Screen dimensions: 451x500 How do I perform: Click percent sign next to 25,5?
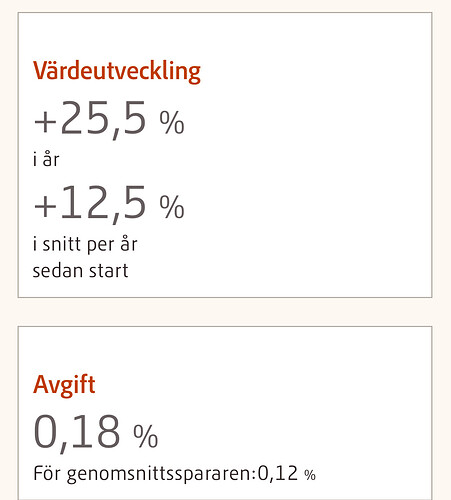[172, 123]
